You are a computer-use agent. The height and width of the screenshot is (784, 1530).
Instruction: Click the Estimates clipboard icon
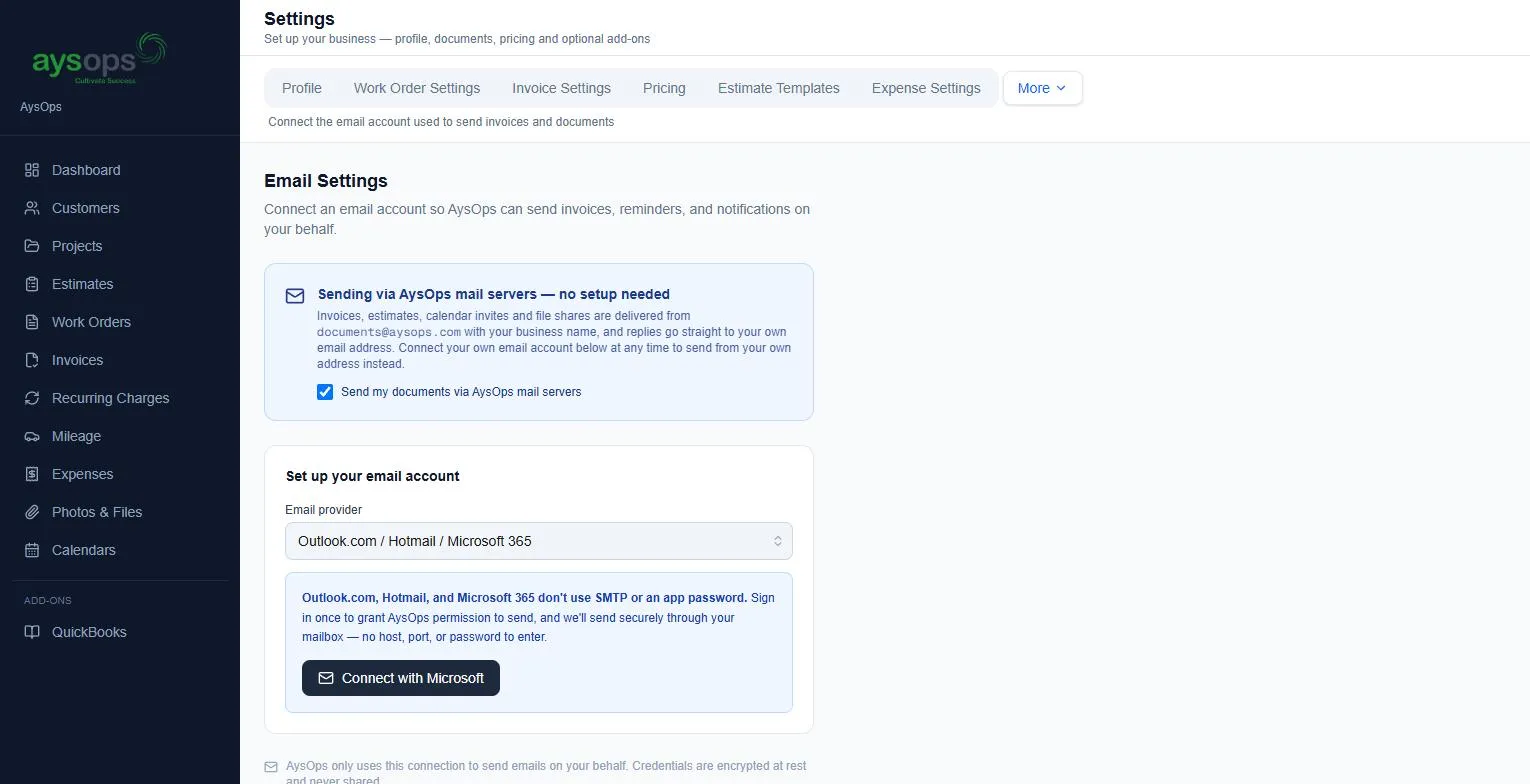(32, 284)
